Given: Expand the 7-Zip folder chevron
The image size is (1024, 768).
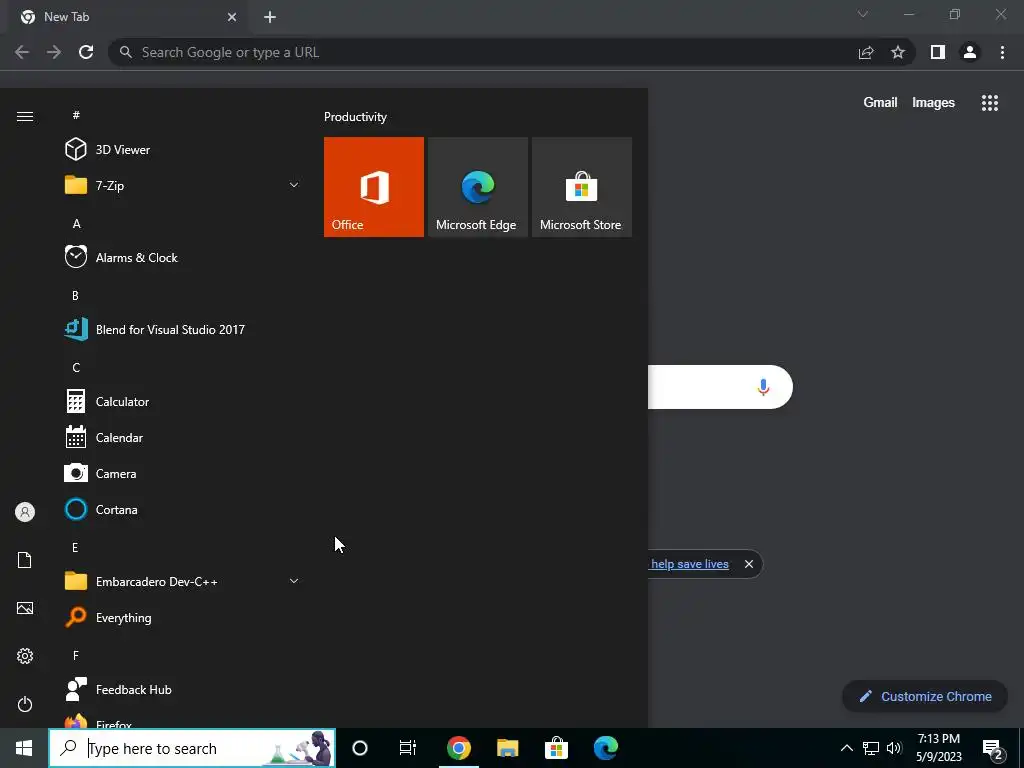Looking at the screenshot, I should 294,185.
